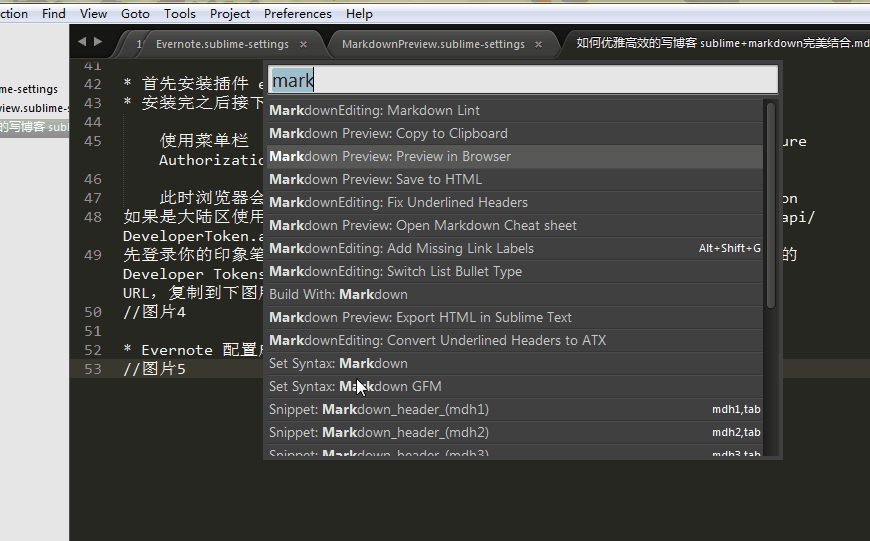870x541 pixels.
Task: Insert Snippet: Markdown_header_(mdh2)
Action: (x=515, y=433)
